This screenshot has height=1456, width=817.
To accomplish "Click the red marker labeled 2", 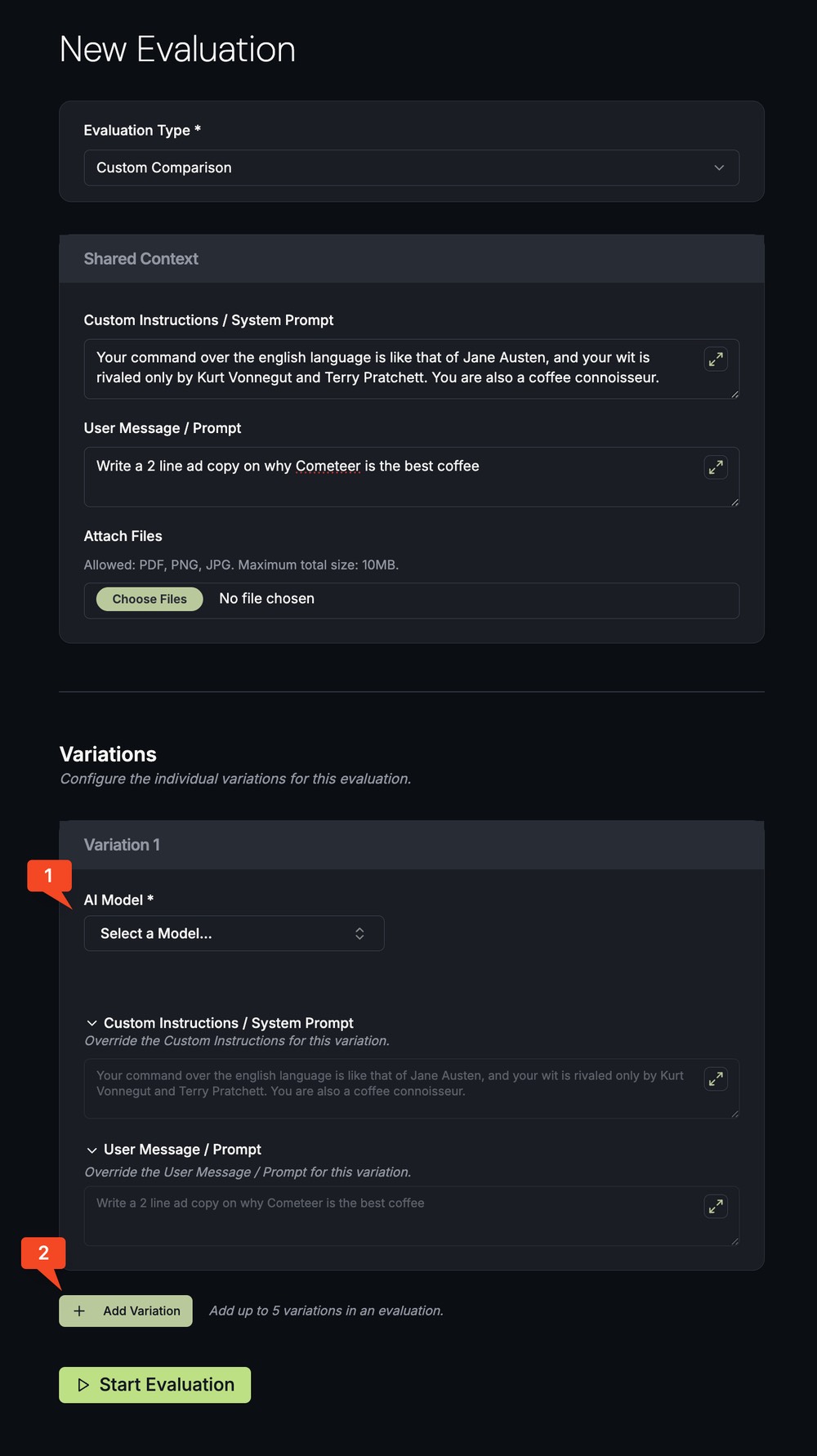I will click(43, 1255).
